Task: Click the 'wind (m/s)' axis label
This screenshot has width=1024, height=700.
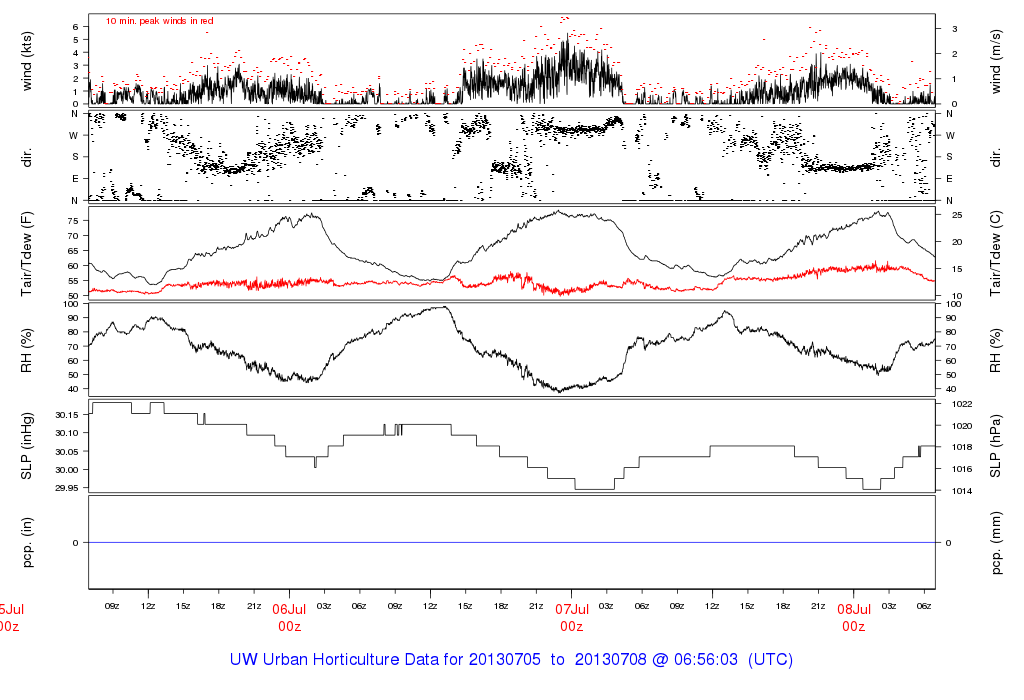Action: (996, 60)
